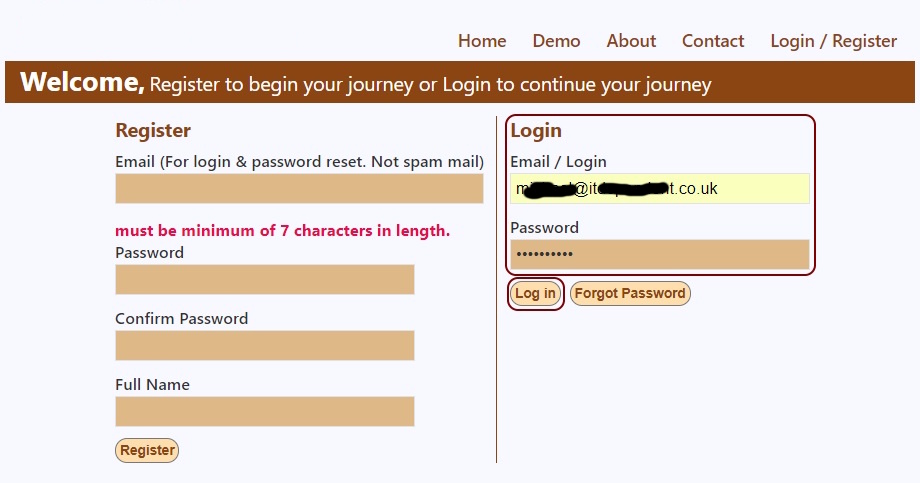Screen dimensions: 920x483
Task: Click the Log in button
Action: coord(536,294)
